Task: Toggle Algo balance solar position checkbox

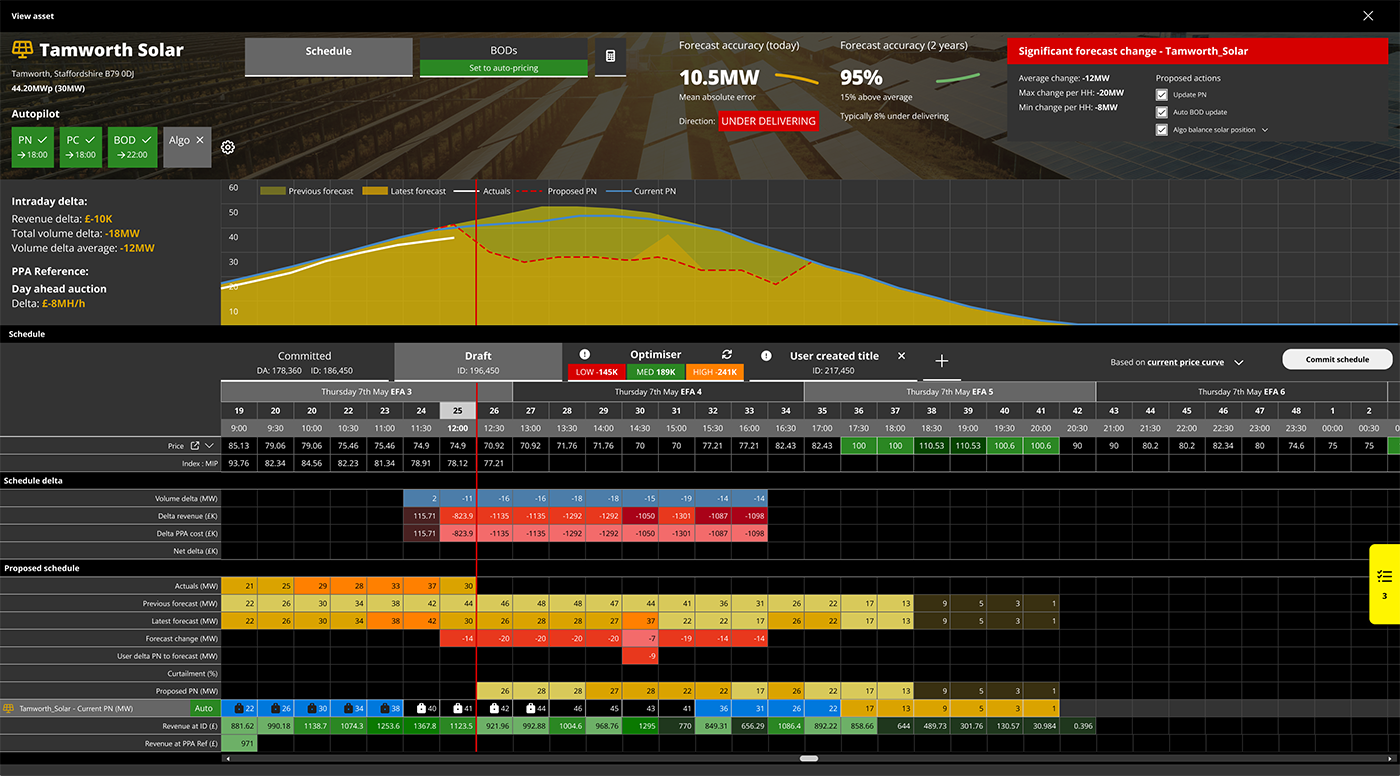Action: pos(1161,130)
